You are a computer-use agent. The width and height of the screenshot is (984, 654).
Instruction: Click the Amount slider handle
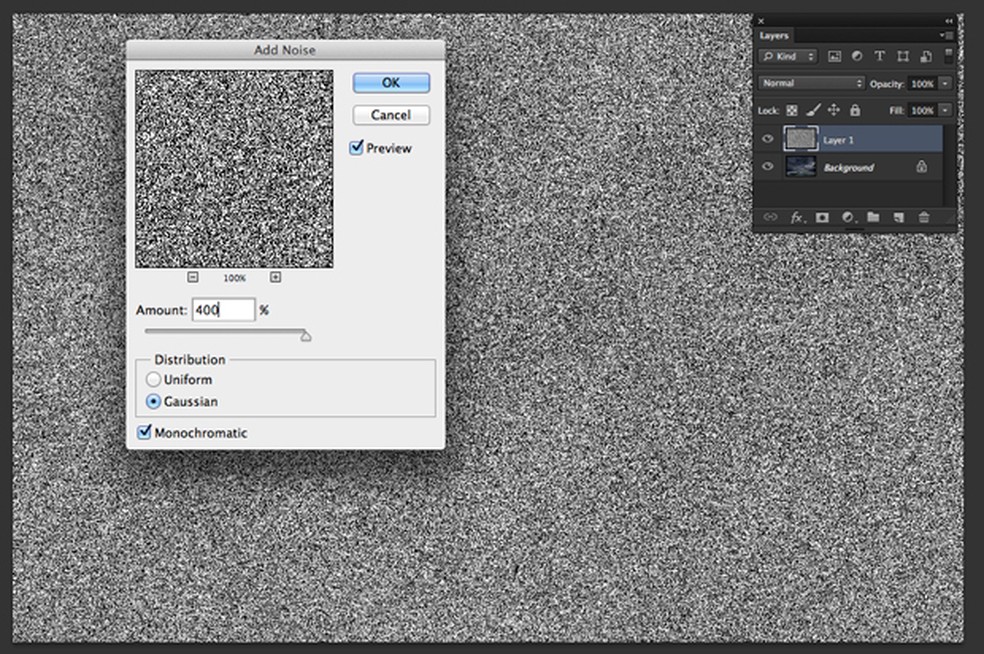tap(306, 336)
